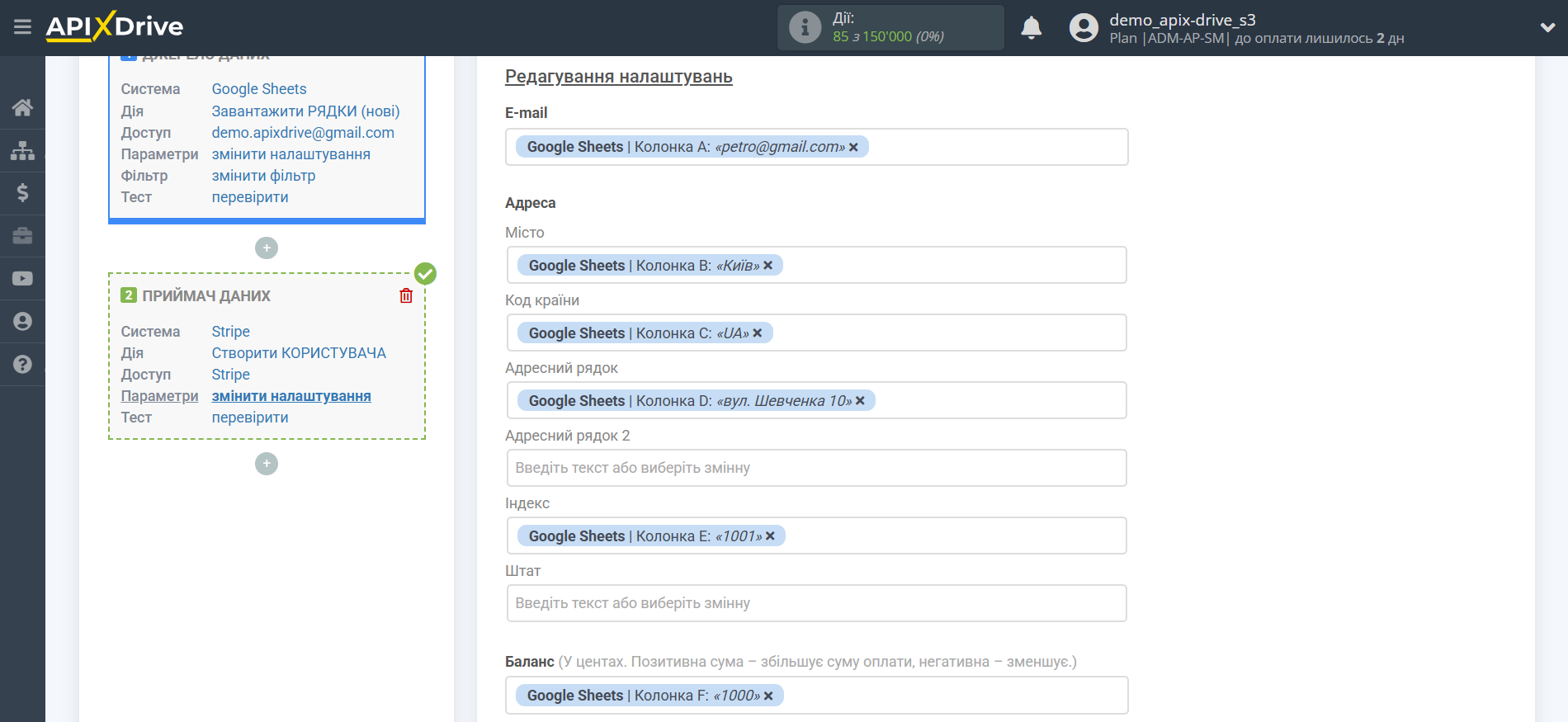Delete the data receiver block
This screenshot has width=1568, height=722.
pos(406,295)
